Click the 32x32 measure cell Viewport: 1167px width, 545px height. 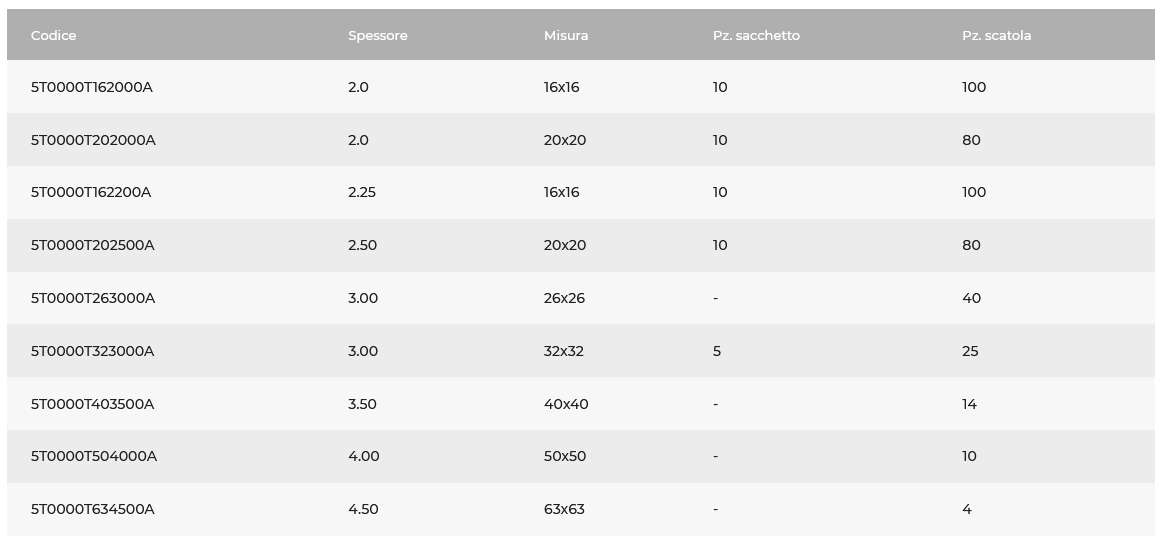[563, 351]
